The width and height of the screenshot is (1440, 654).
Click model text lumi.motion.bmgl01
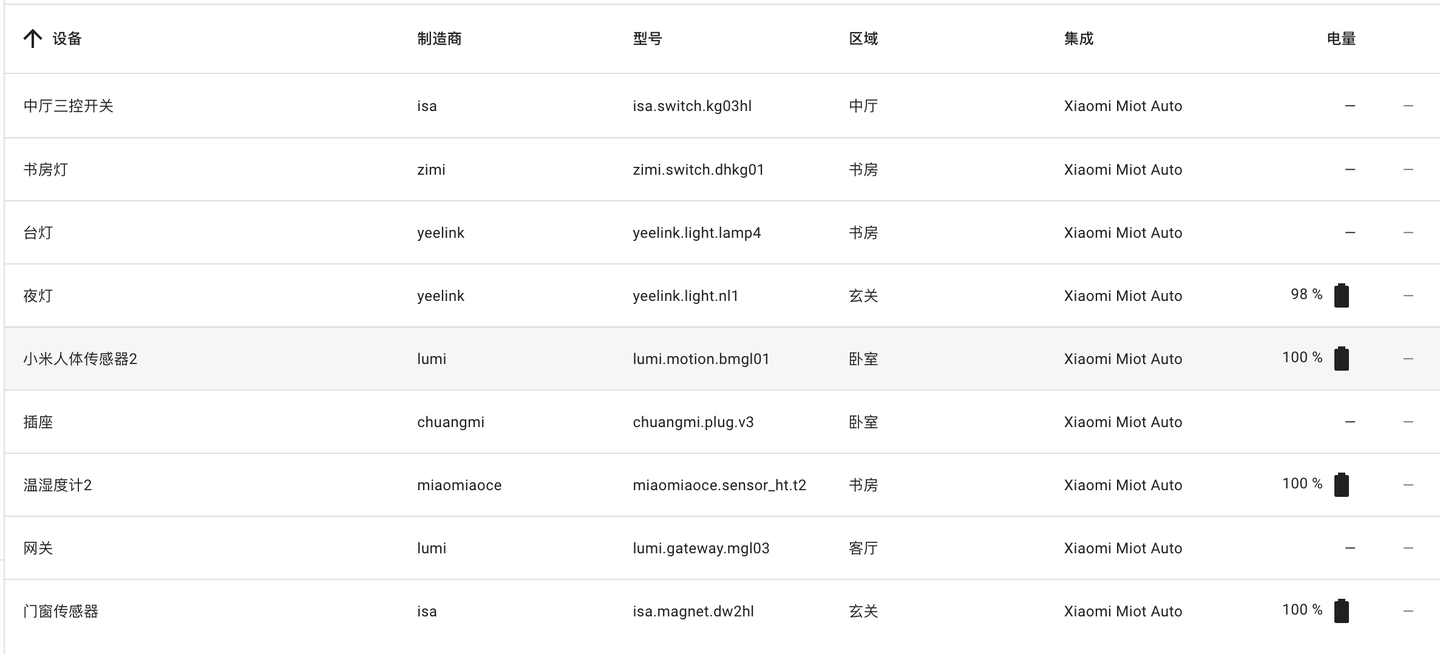point(701,359)
